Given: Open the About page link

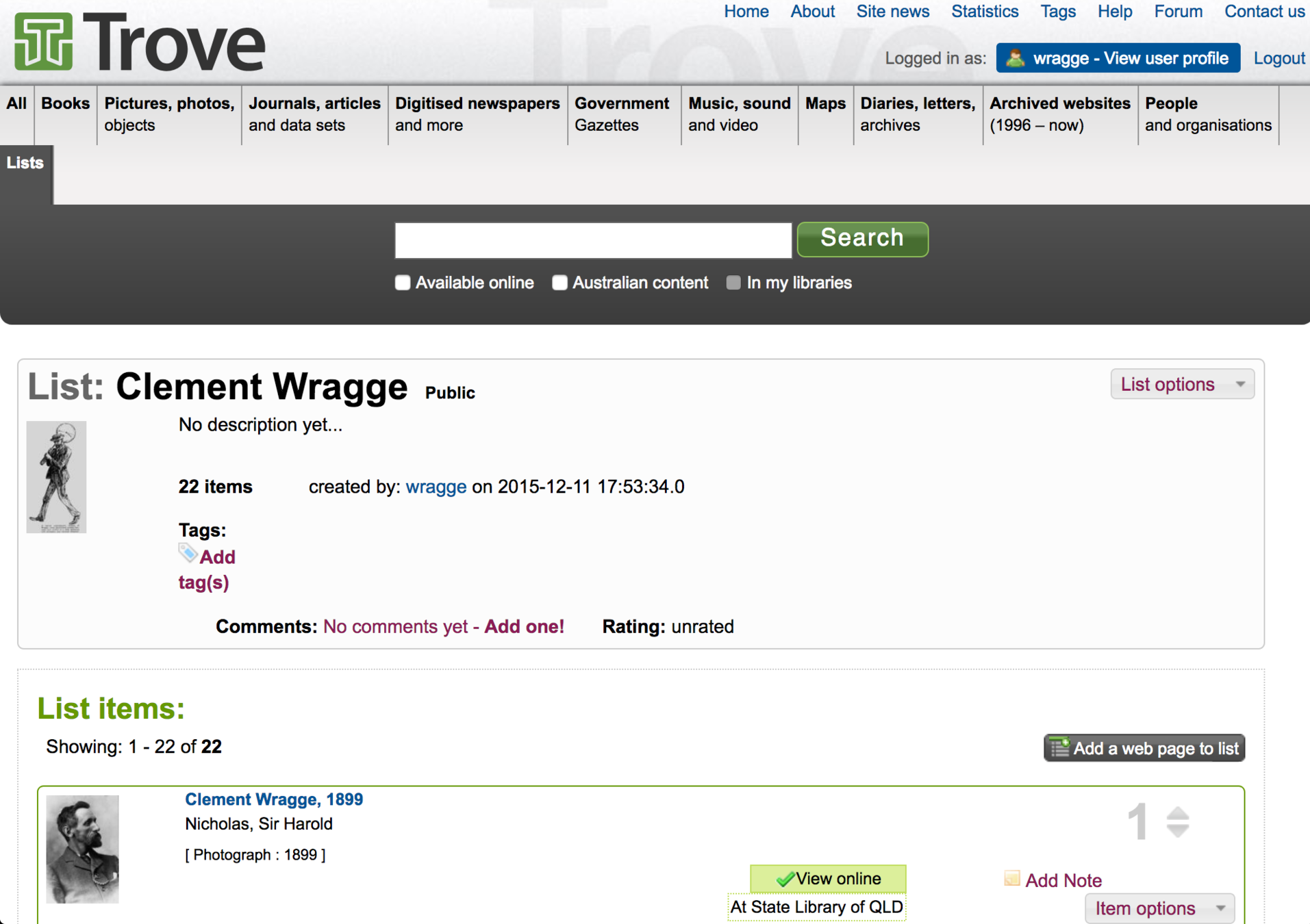Looking at the screenshot, I should tap(812, 12).
